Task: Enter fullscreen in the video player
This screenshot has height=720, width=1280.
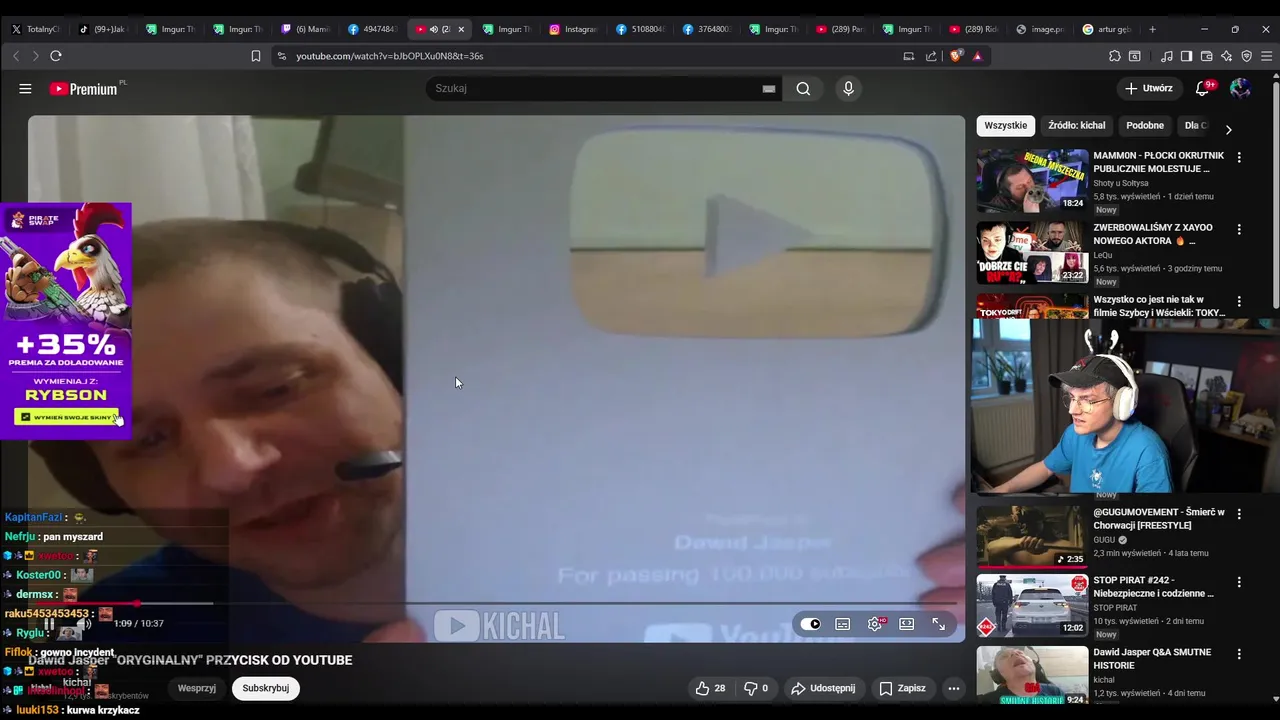Action: tap(939, 624)
